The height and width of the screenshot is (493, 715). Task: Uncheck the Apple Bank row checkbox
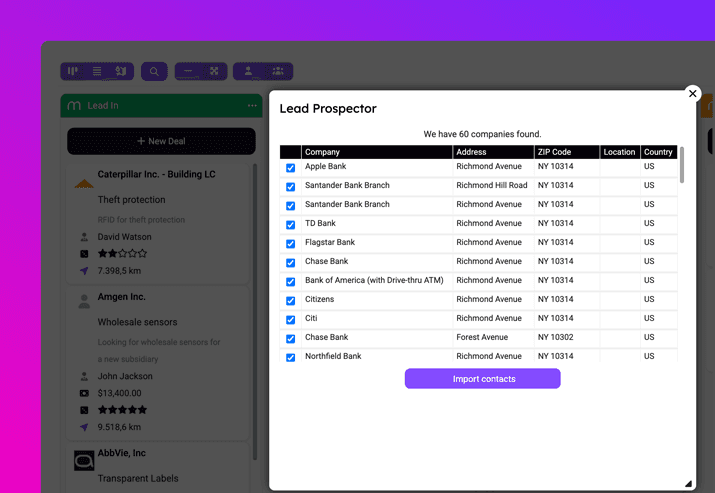click(x=290, y=168)
